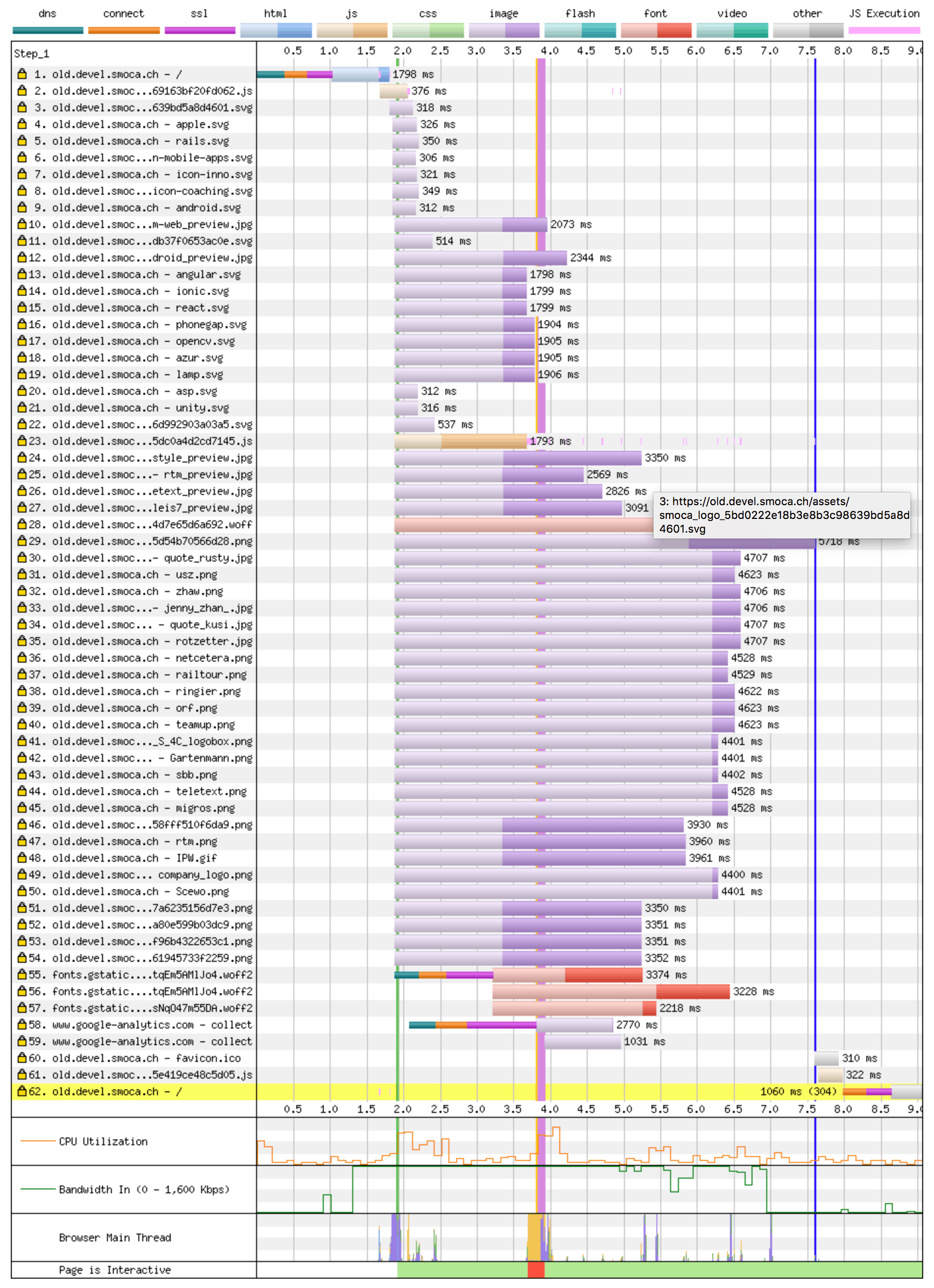Click the lock icon next to apple.svg
The height and width of the screenshot is (1288, 934).
click(22, 124)
